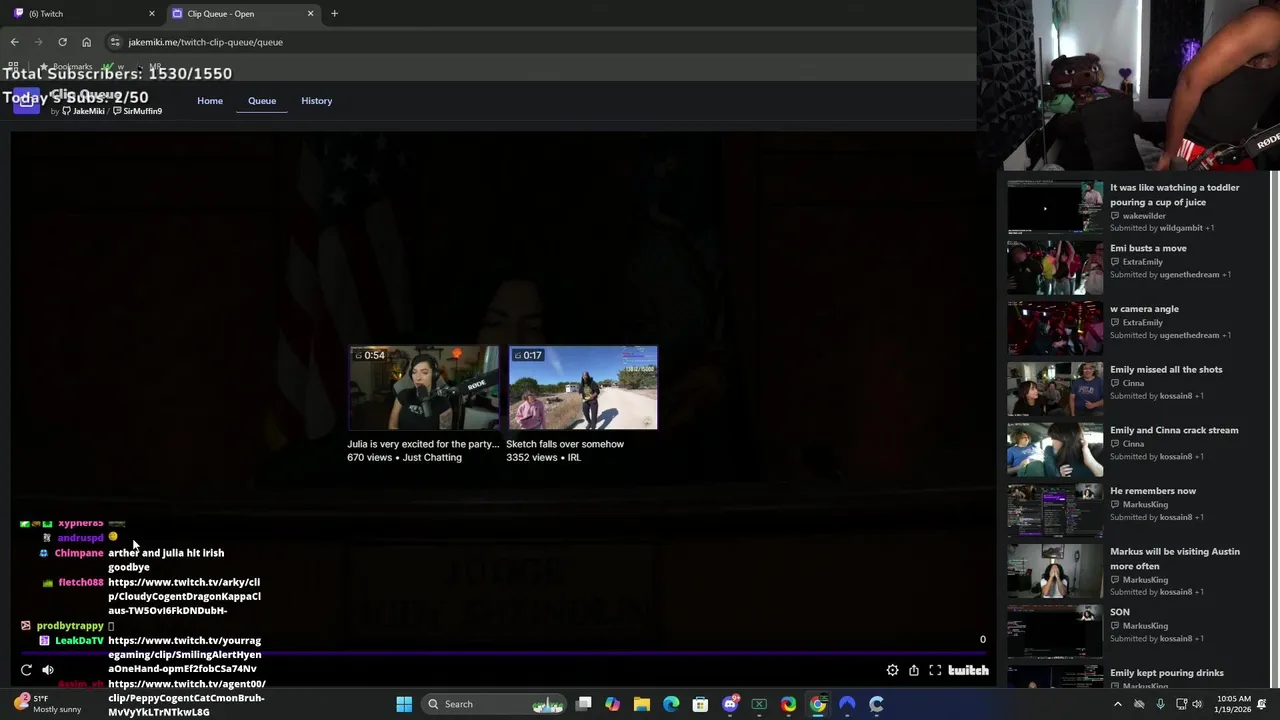Open Google Chrome from taskbar
1280x720 pixels.
[x=818, y=704]
